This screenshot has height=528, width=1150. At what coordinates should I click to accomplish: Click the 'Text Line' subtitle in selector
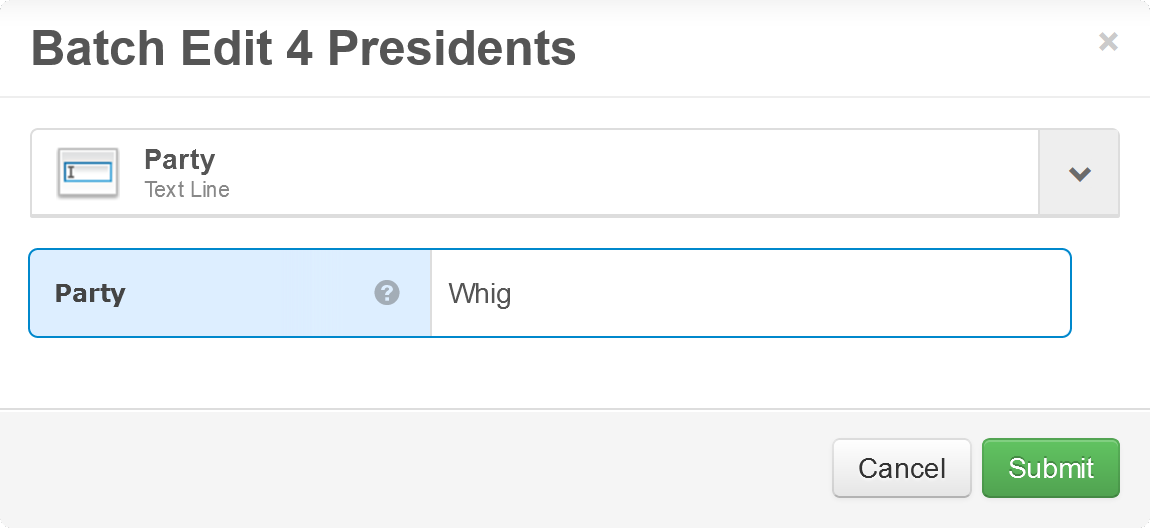[187, 190]
